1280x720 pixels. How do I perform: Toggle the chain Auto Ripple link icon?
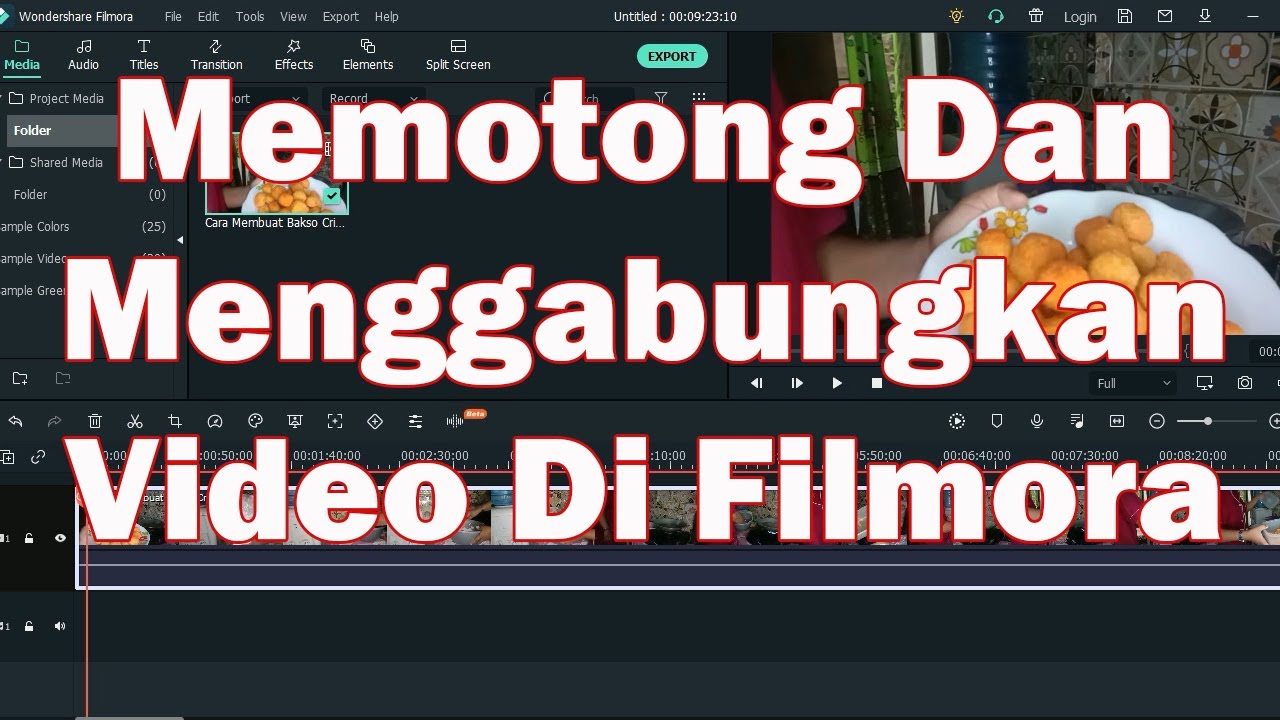pos(38,457)
